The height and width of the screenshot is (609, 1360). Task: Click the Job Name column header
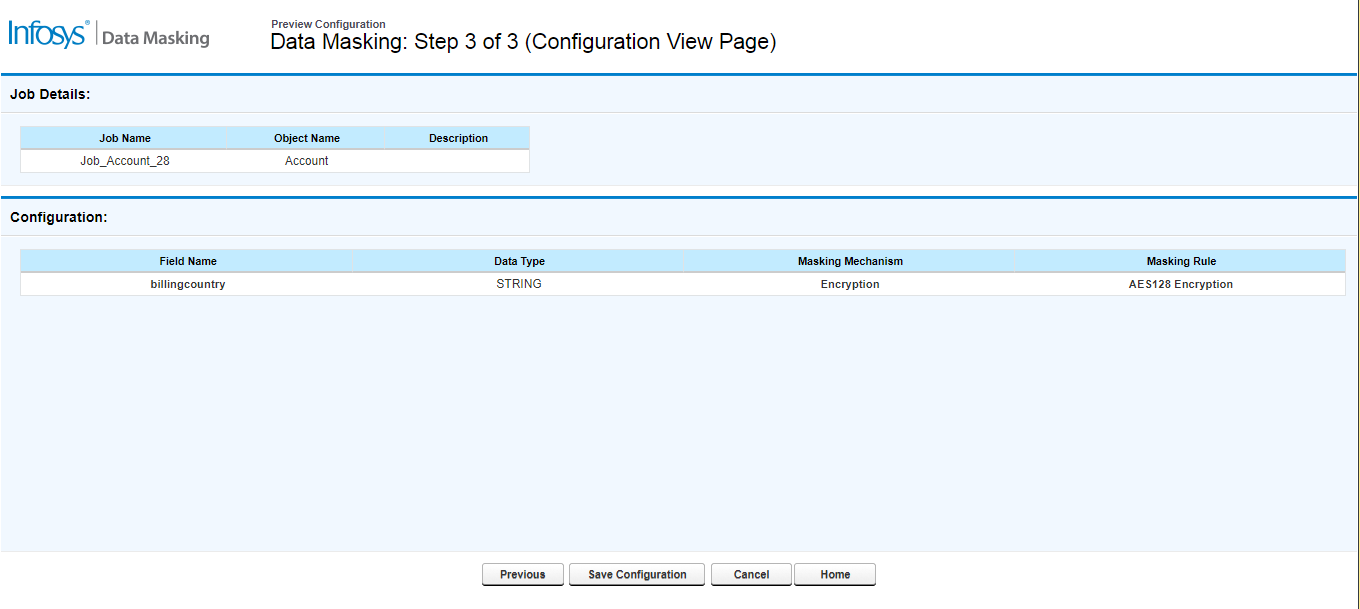click(x=126, y=138)
